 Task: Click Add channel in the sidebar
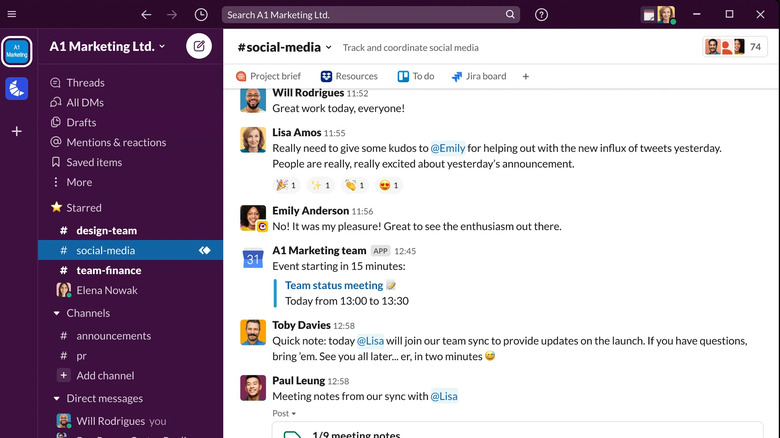[105, 376]
